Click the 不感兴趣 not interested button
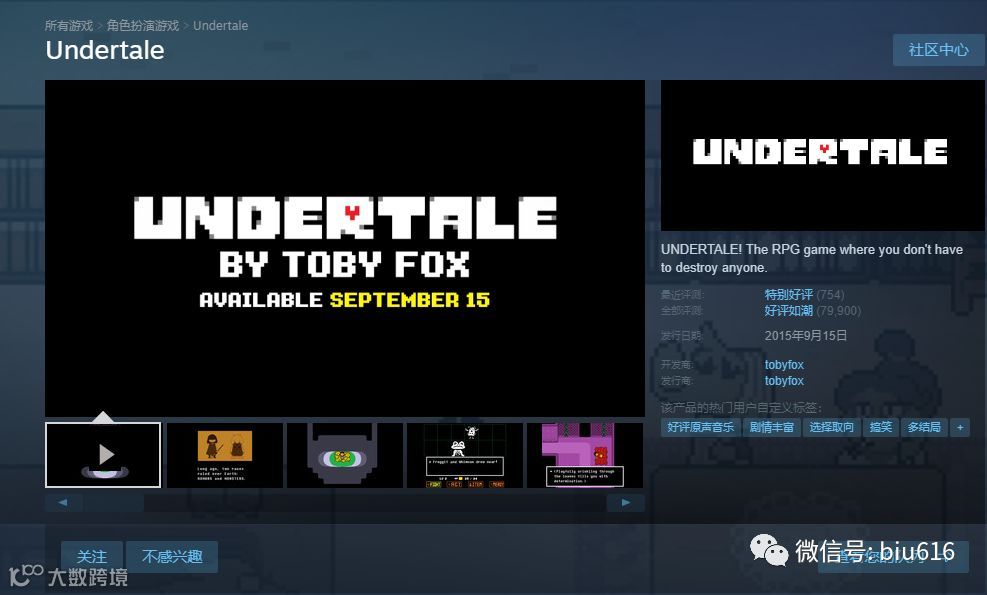Viewport: 987px width, 595px height. pos(172,557)
